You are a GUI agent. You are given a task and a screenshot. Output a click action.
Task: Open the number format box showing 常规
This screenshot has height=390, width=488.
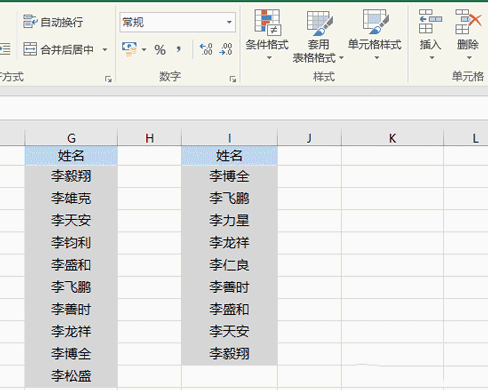tap(177, 22)
